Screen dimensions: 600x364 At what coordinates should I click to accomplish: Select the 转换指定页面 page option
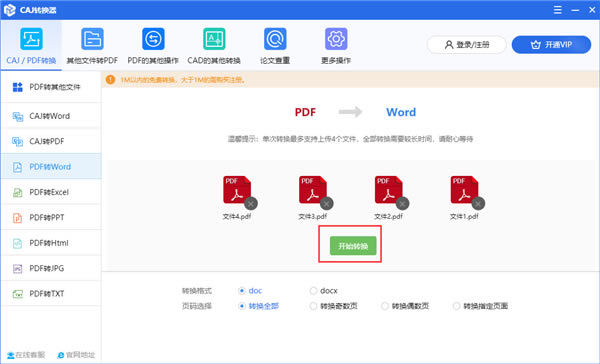(x=456, y=306)
